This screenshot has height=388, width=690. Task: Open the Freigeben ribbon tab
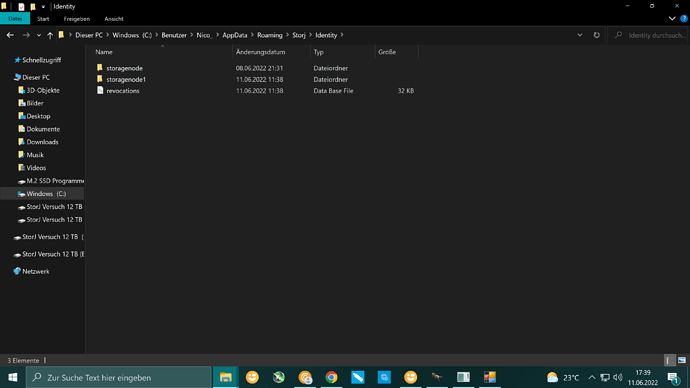point(77,19)
